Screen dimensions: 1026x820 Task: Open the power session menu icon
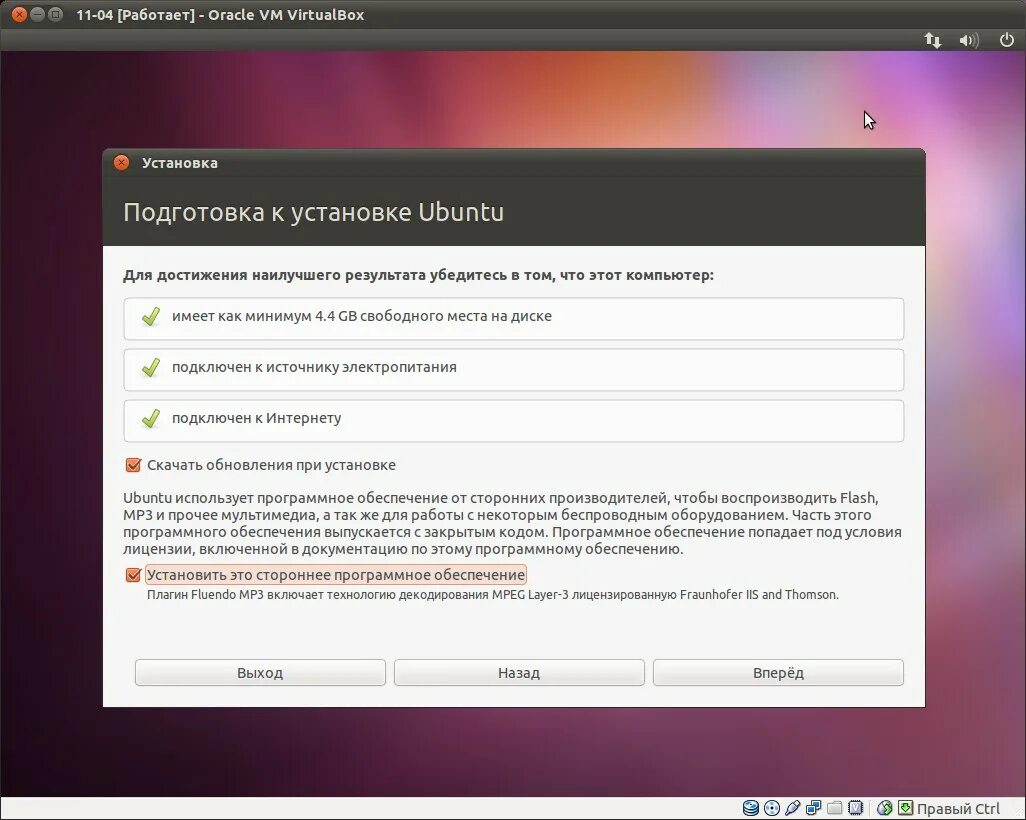click(x=1007, y=40)
